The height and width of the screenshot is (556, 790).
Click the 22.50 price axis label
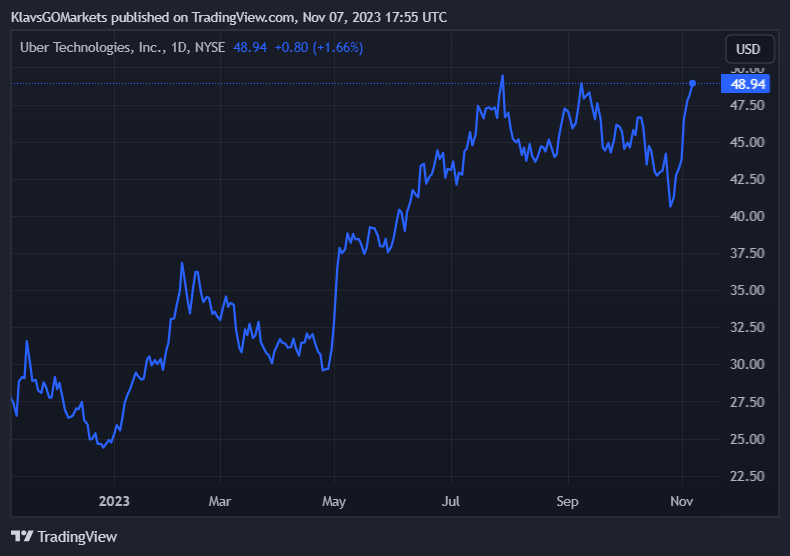(747, 476)
